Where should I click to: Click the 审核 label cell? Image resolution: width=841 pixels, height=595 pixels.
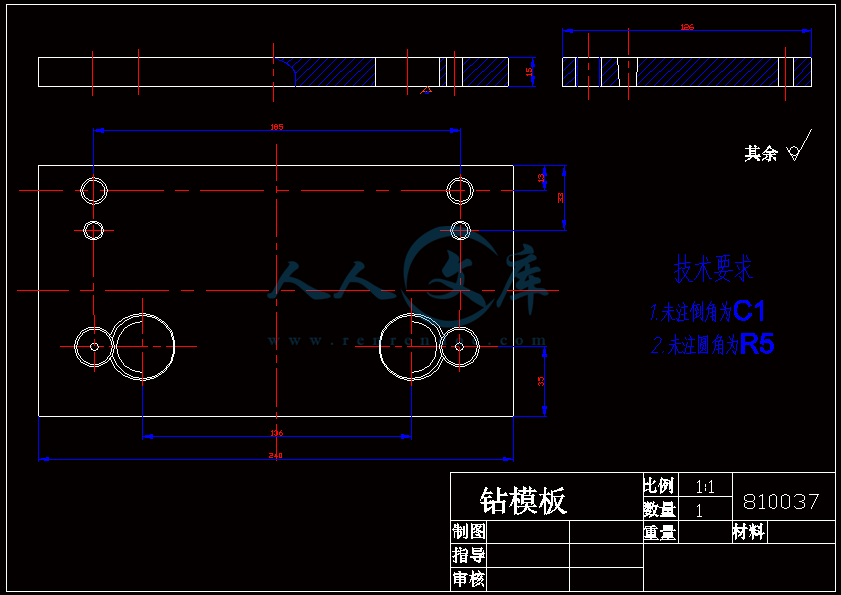tap(469, 579)
